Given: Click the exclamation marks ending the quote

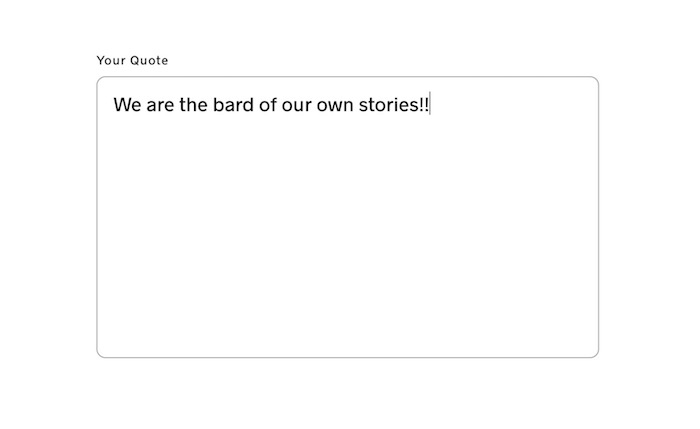Looking at the screenshot, I should pyautogui.click(x=424, y=105).
